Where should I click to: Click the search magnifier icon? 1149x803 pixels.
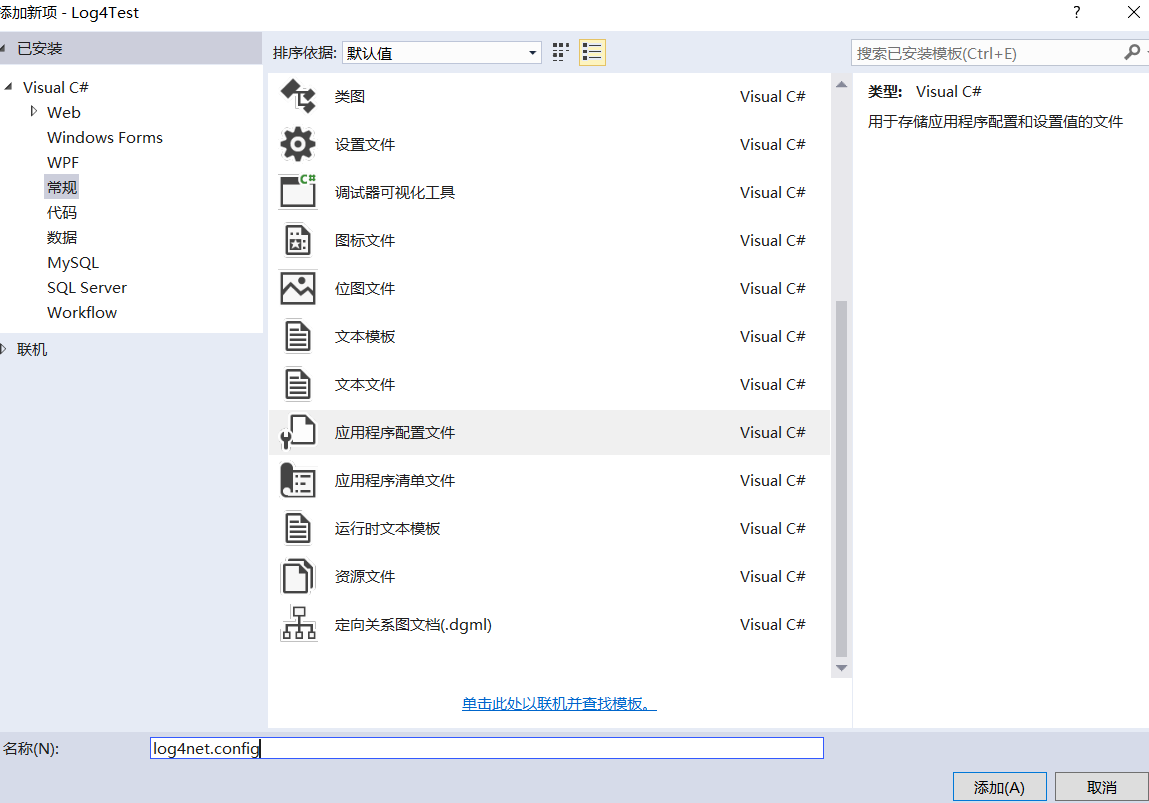tap(1132, 52)
